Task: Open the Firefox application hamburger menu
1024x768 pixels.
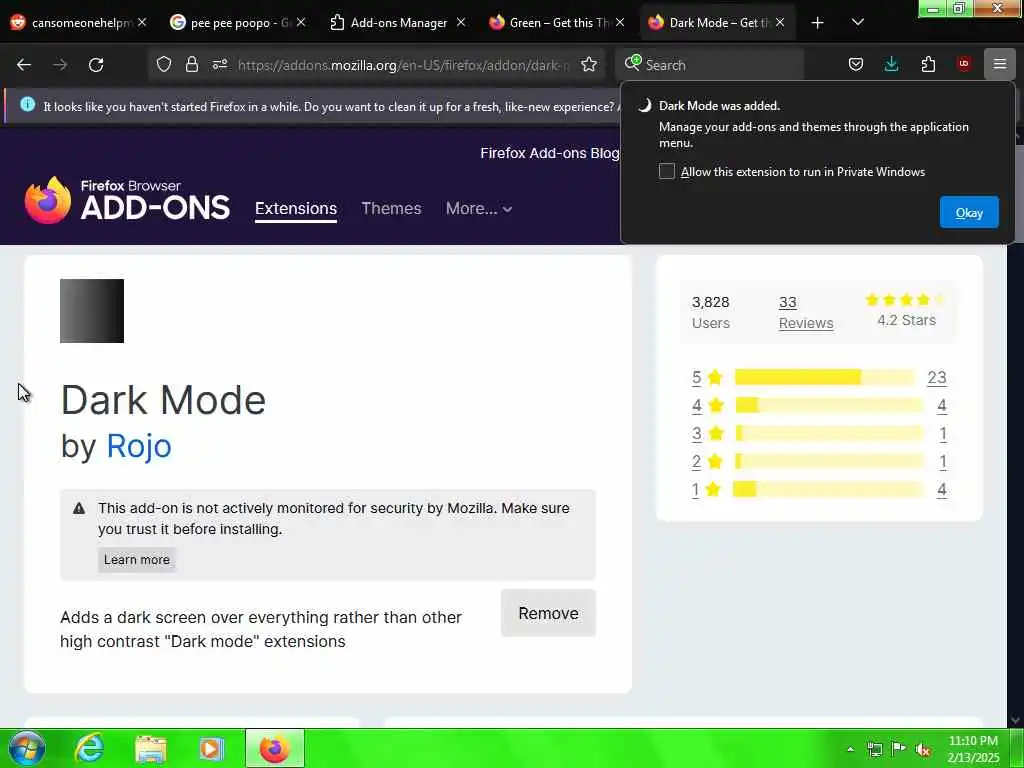Action: coord(1000,64)
